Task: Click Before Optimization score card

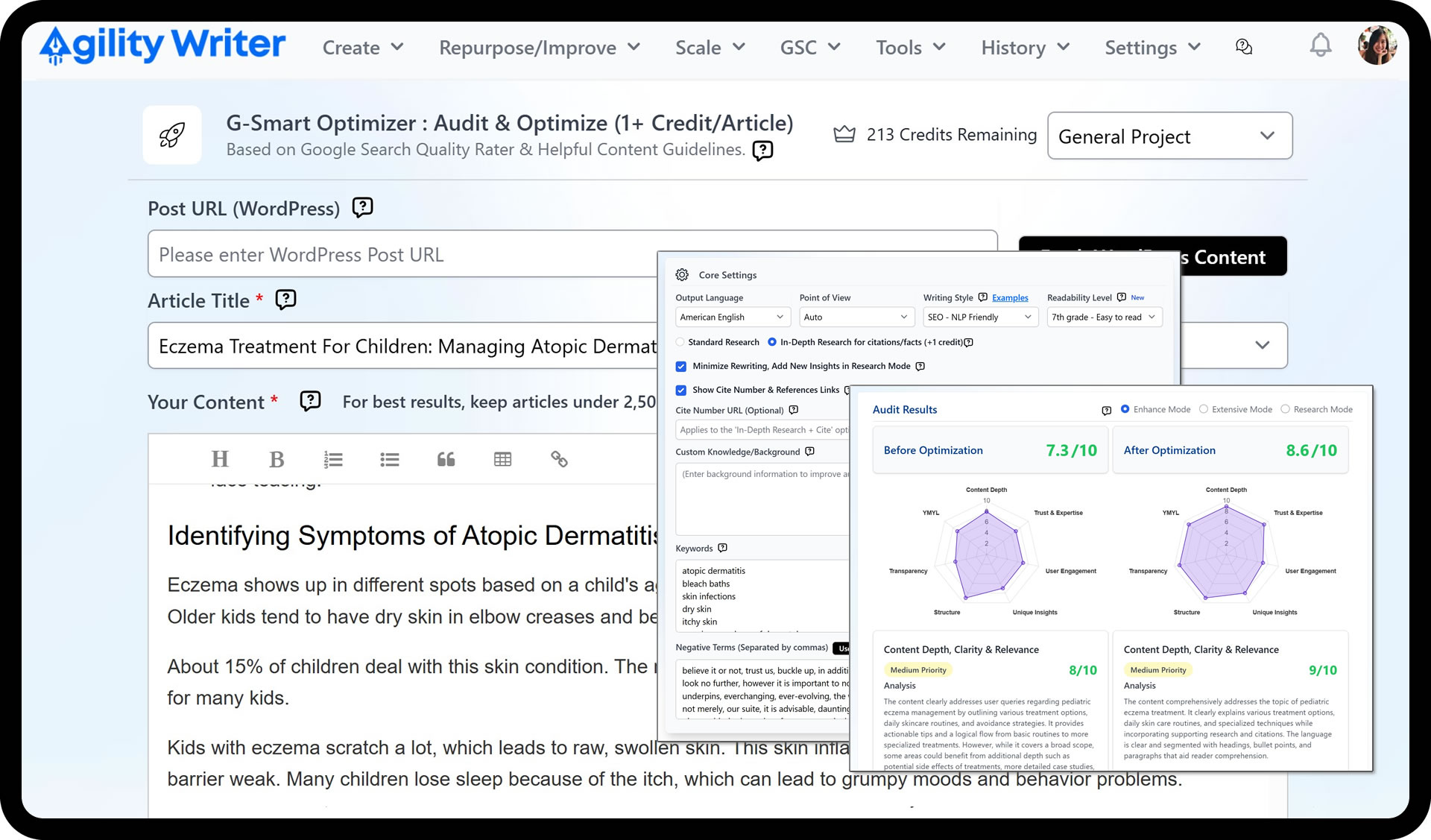Action: [990, 450]
